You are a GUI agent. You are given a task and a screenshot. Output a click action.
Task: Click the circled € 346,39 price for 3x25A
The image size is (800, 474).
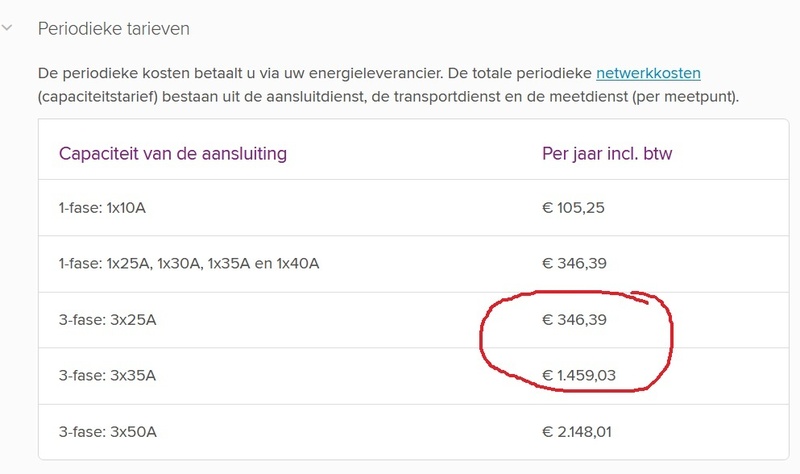pos(574,320)
